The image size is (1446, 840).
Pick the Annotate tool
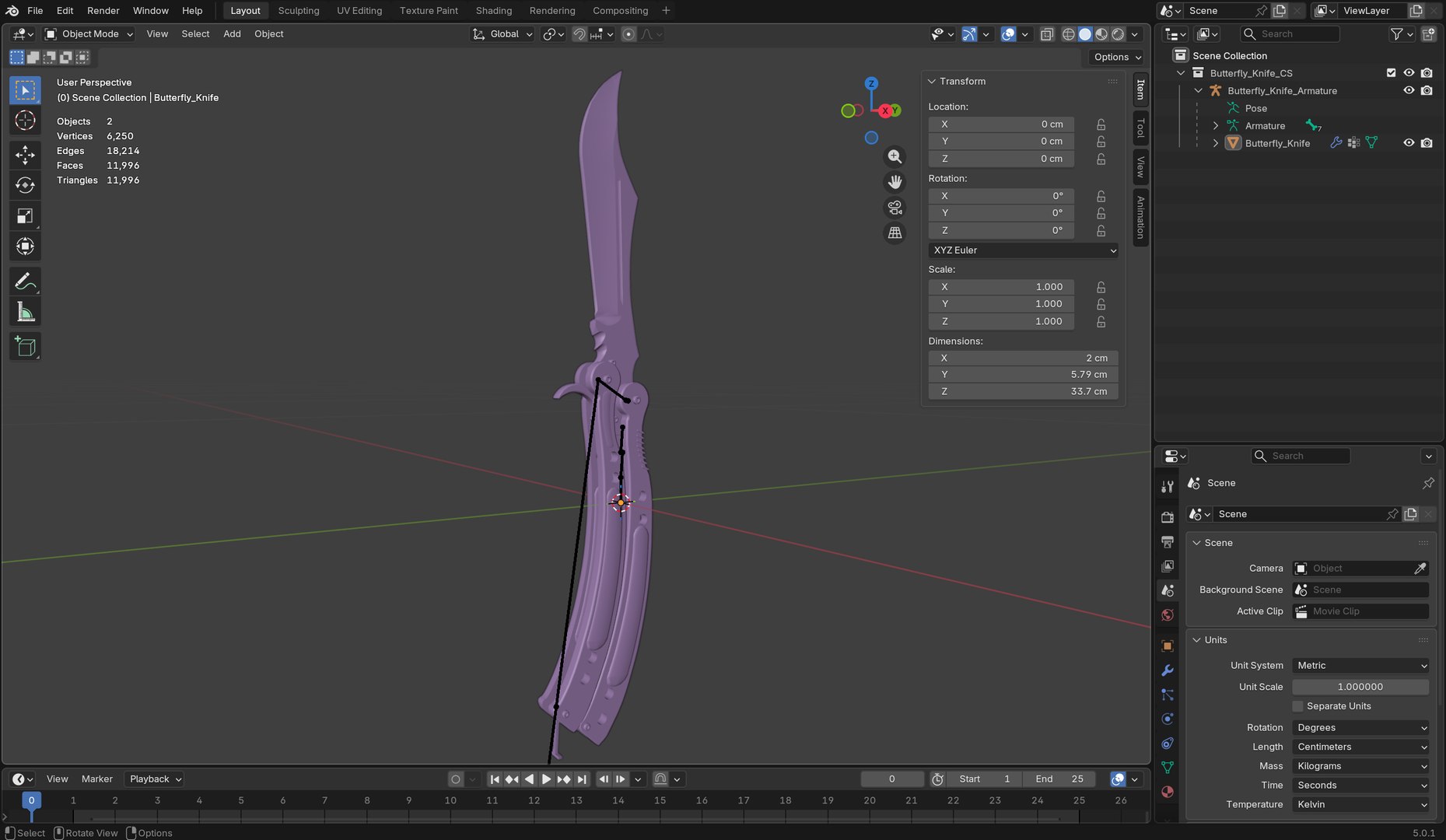(25, 282)
